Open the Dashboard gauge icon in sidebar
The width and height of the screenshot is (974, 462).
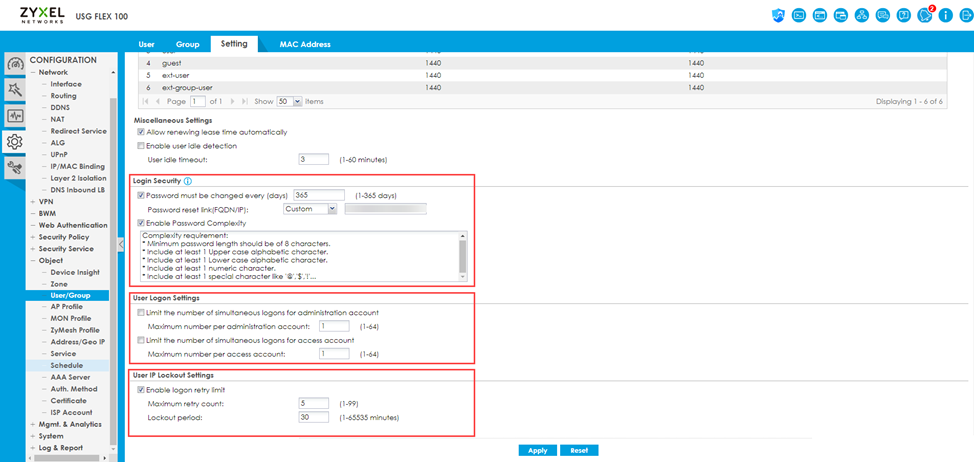15,65
